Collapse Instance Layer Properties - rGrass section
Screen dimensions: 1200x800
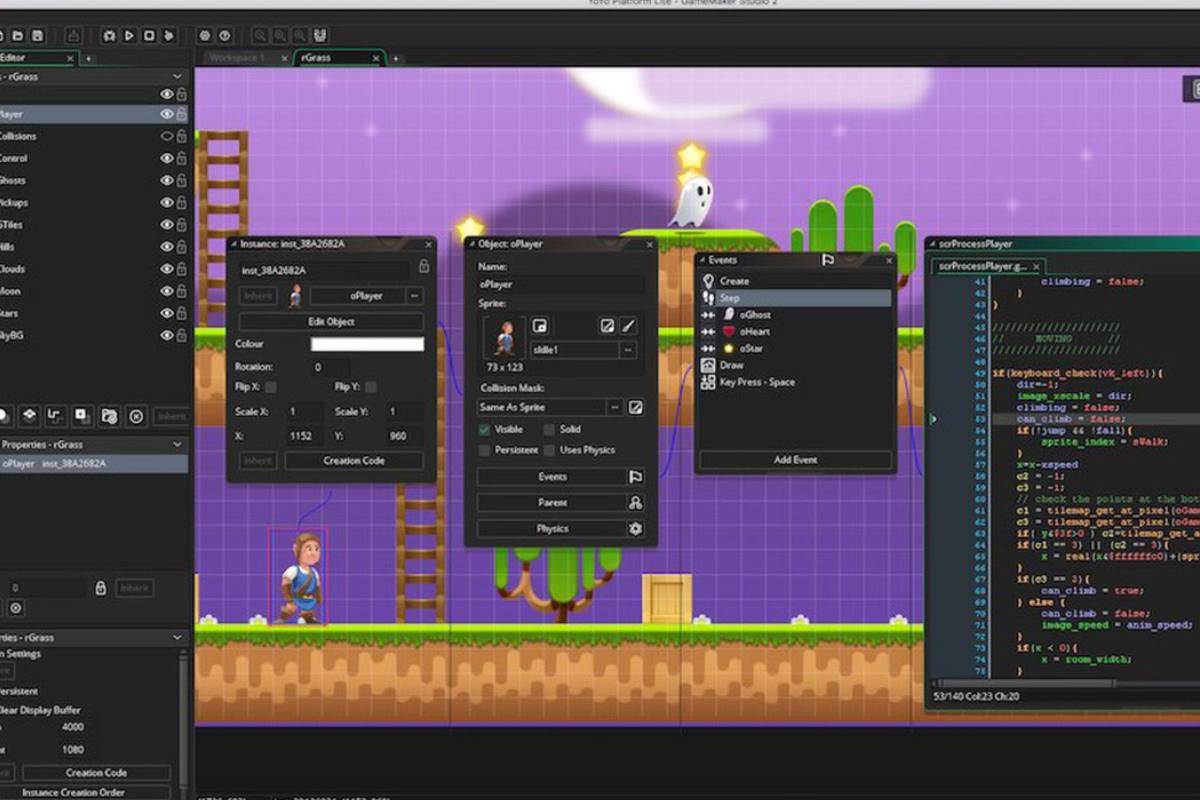[x=177, y=445]
